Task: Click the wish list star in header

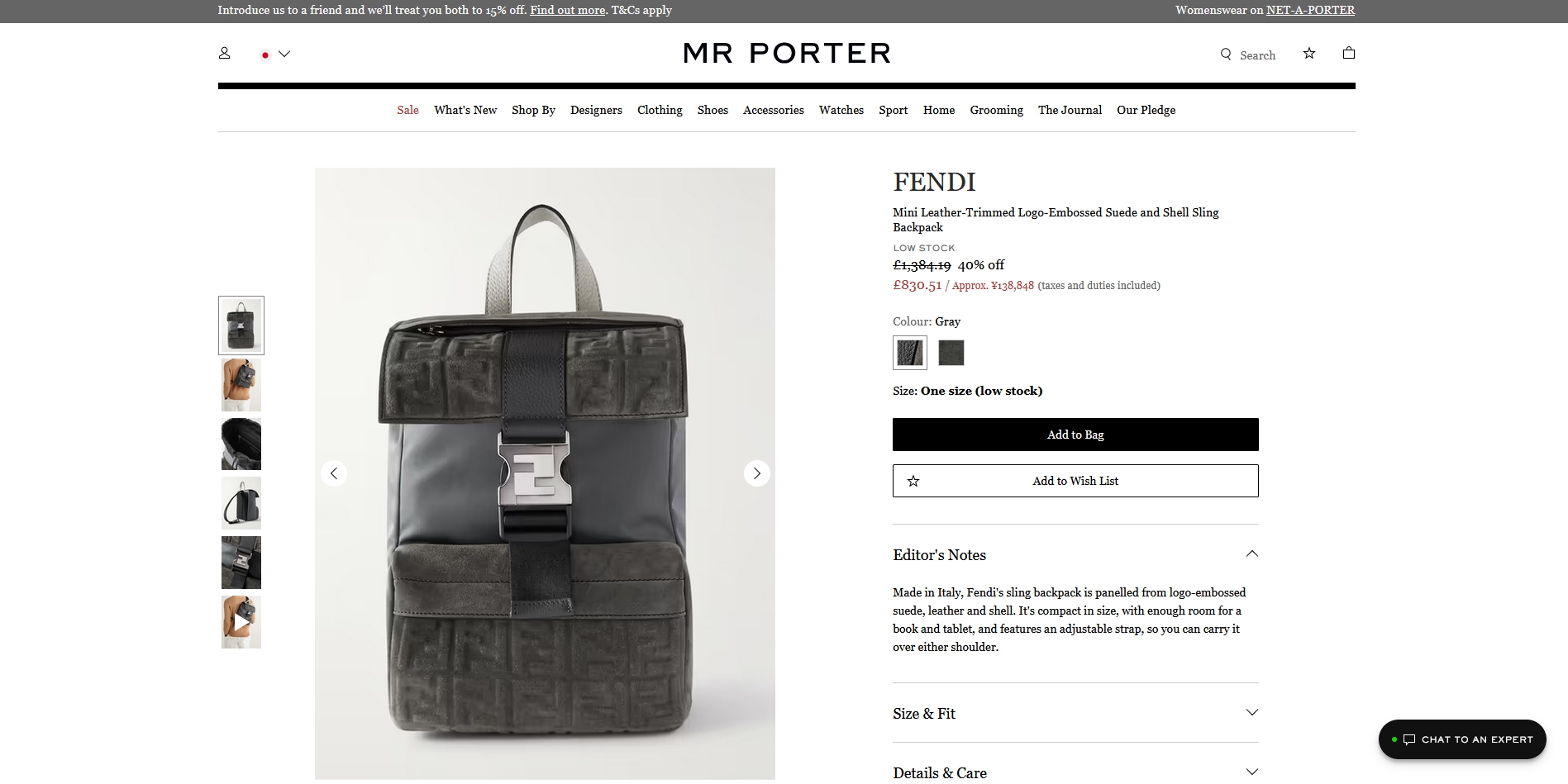Action: (1309, 53)
